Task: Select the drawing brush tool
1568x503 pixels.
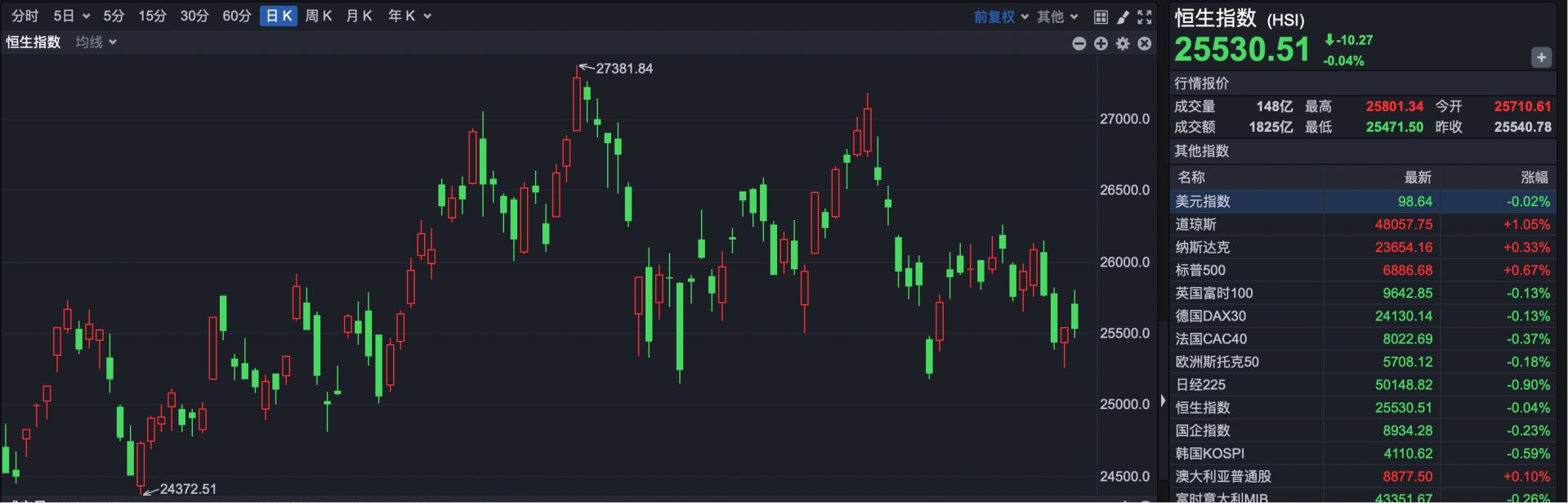Action: pyautogui.click(x=1123, y=16)
